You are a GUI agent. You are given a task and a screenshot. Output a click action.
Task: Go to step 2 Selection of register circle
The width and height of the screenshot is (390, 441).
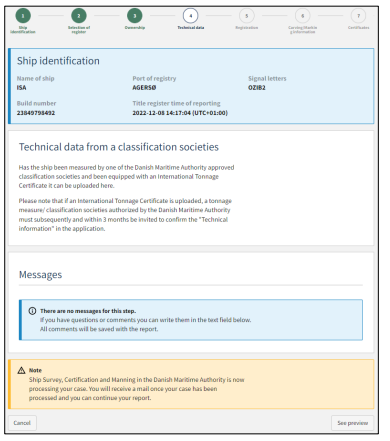pyautogui.click(x=79, y=16)
